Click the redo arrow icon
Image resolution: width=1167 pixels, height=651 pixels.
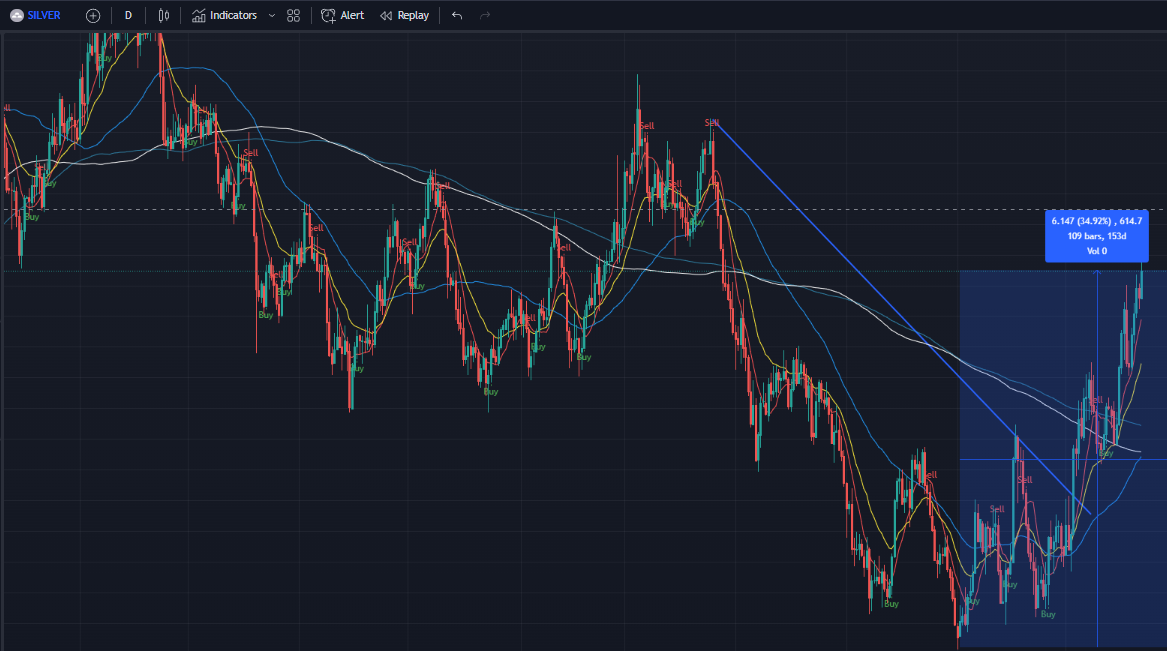pyautogui.click(x=486, y=15)
